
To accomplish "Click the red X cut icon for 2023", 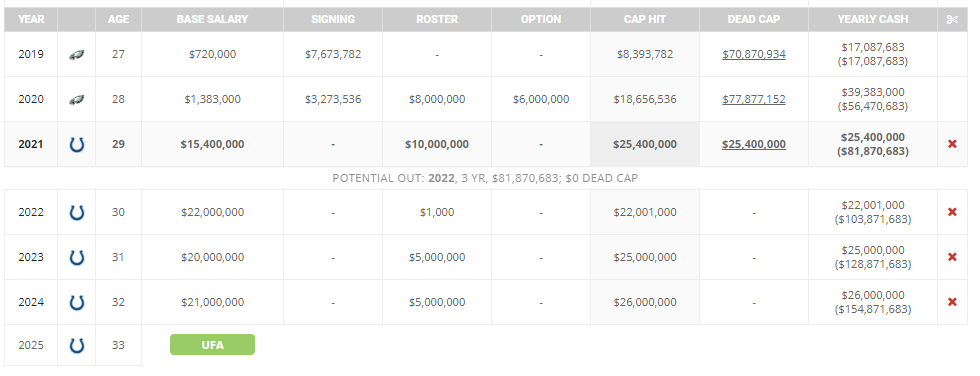I will (952, 257).
